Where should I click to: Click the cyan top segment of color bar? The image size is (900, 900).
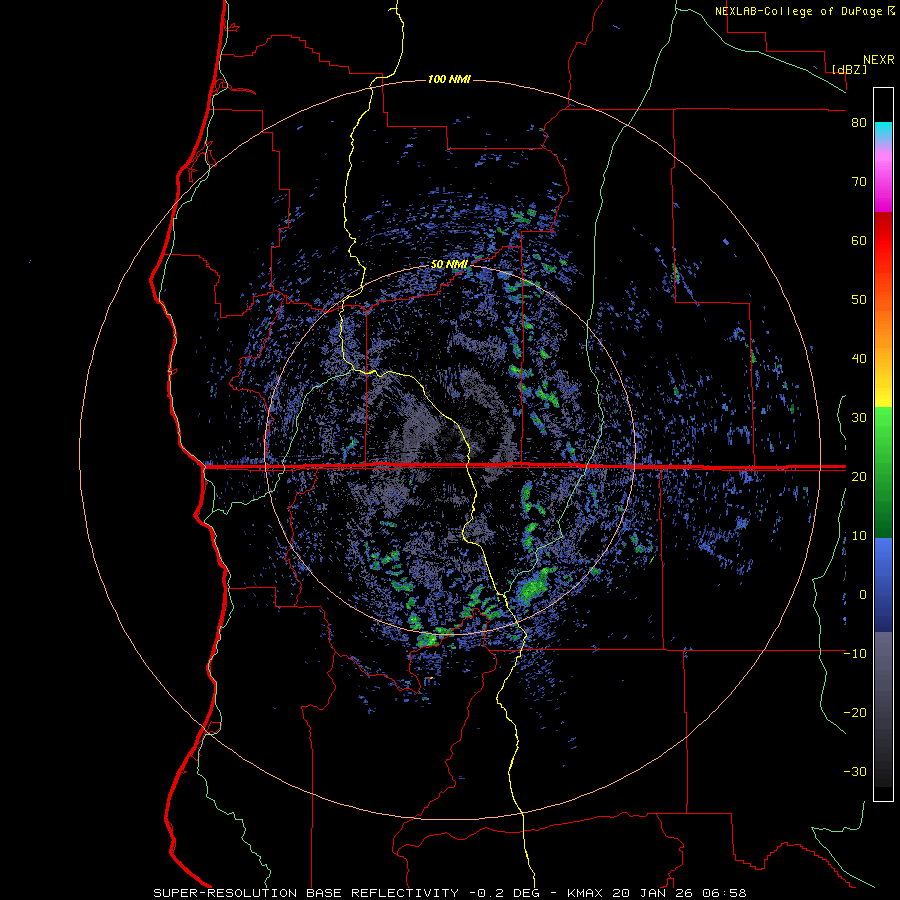click(x=883, y=131)
